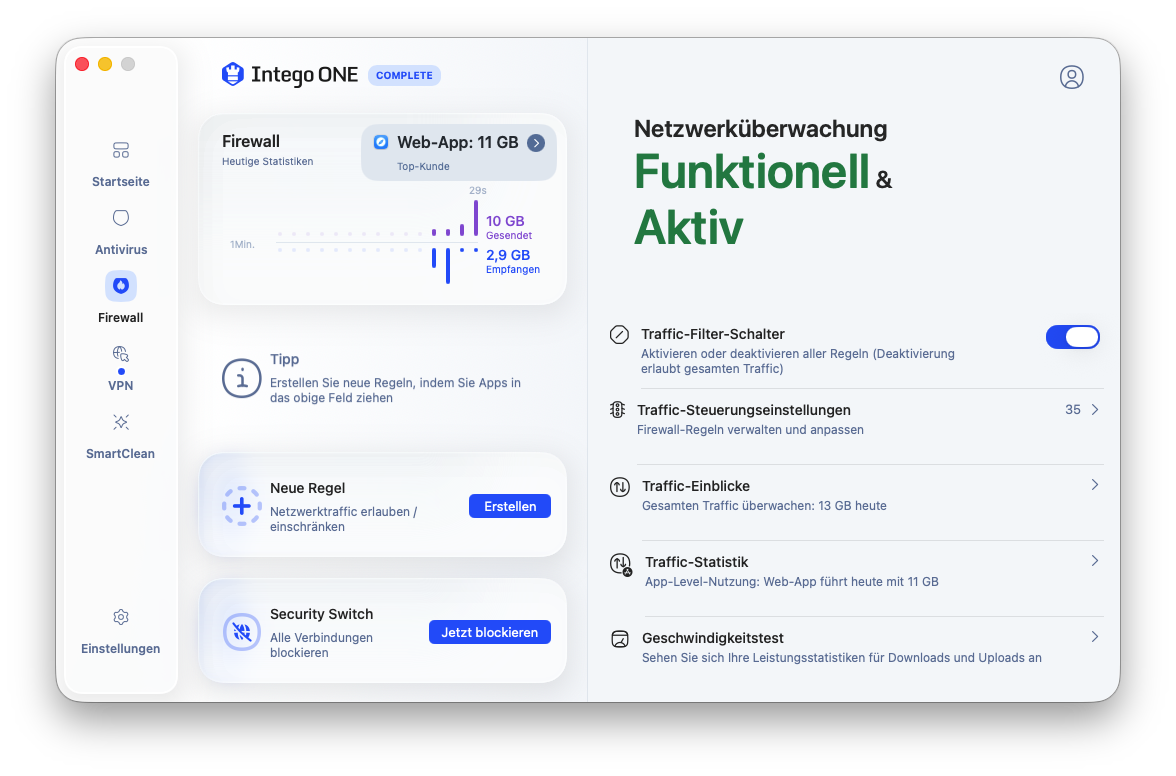The width and height of the screenshot is (1176, 776).
Task: Click the Security Switch block icon
Action: pos(242,632)
